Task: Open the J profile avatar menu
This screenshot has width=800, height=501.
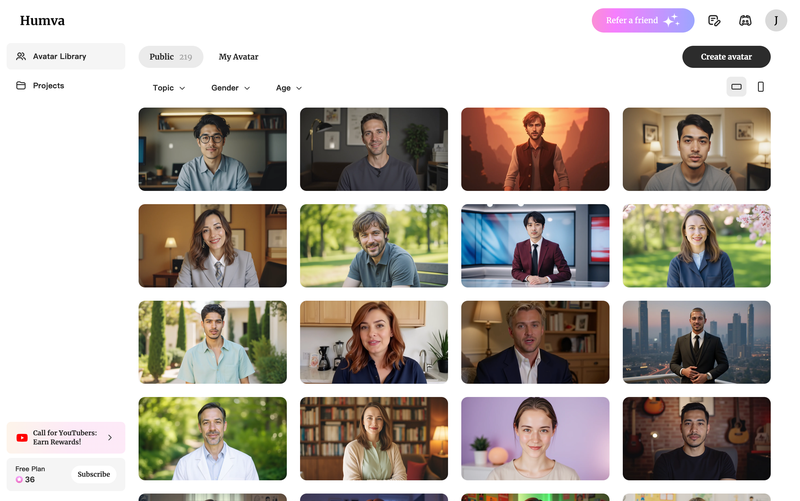Action: tap(776, 20)
